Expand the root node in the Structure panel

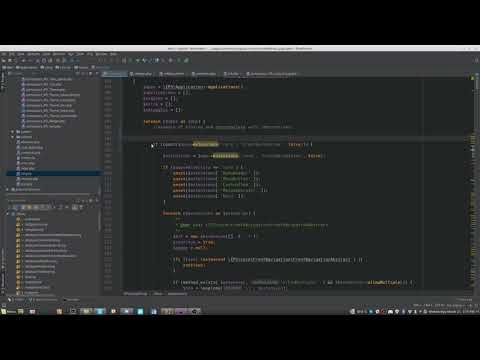point(8,214)
